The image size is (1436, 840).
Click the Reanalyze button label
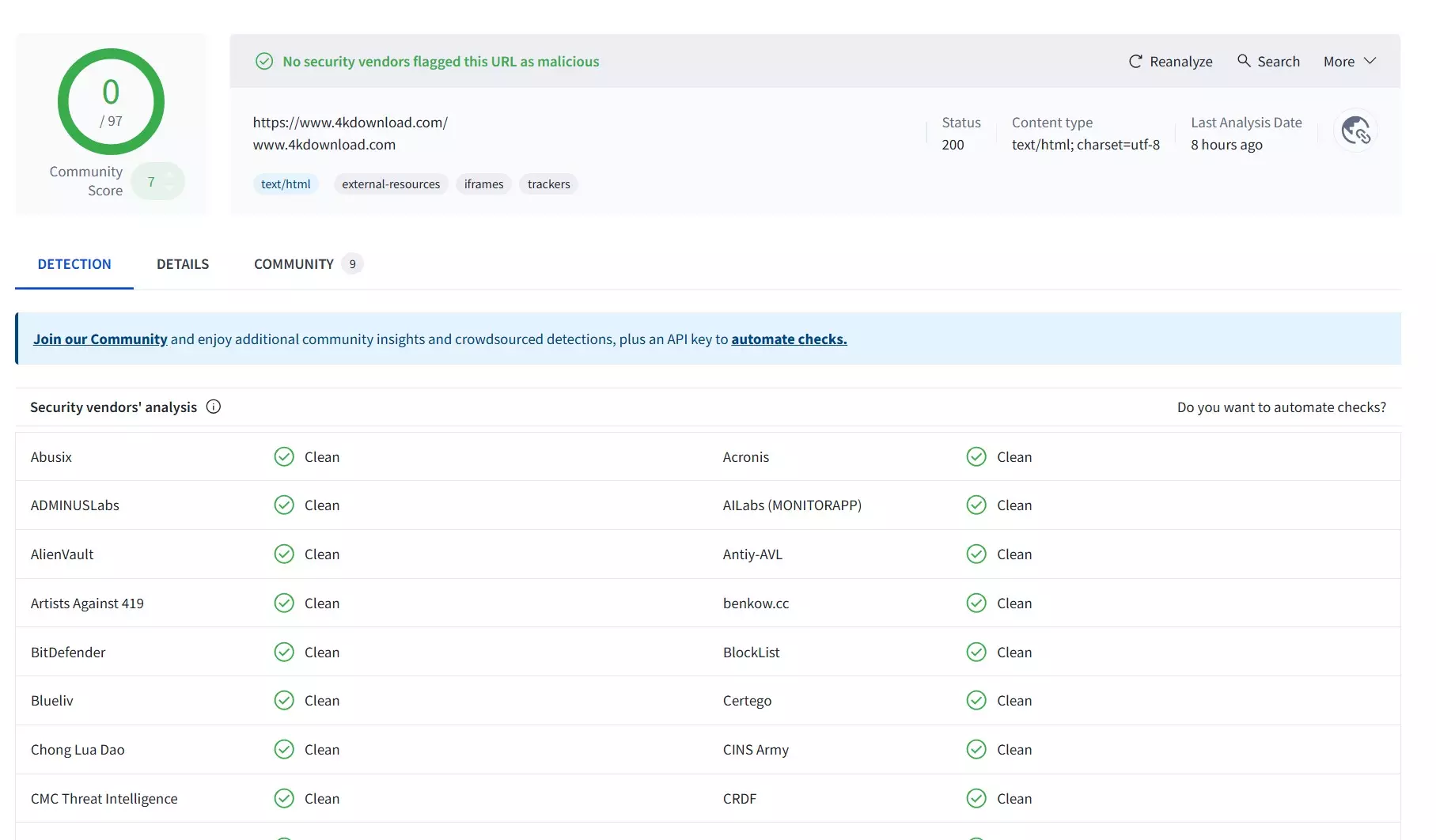tap(1181, 62)
